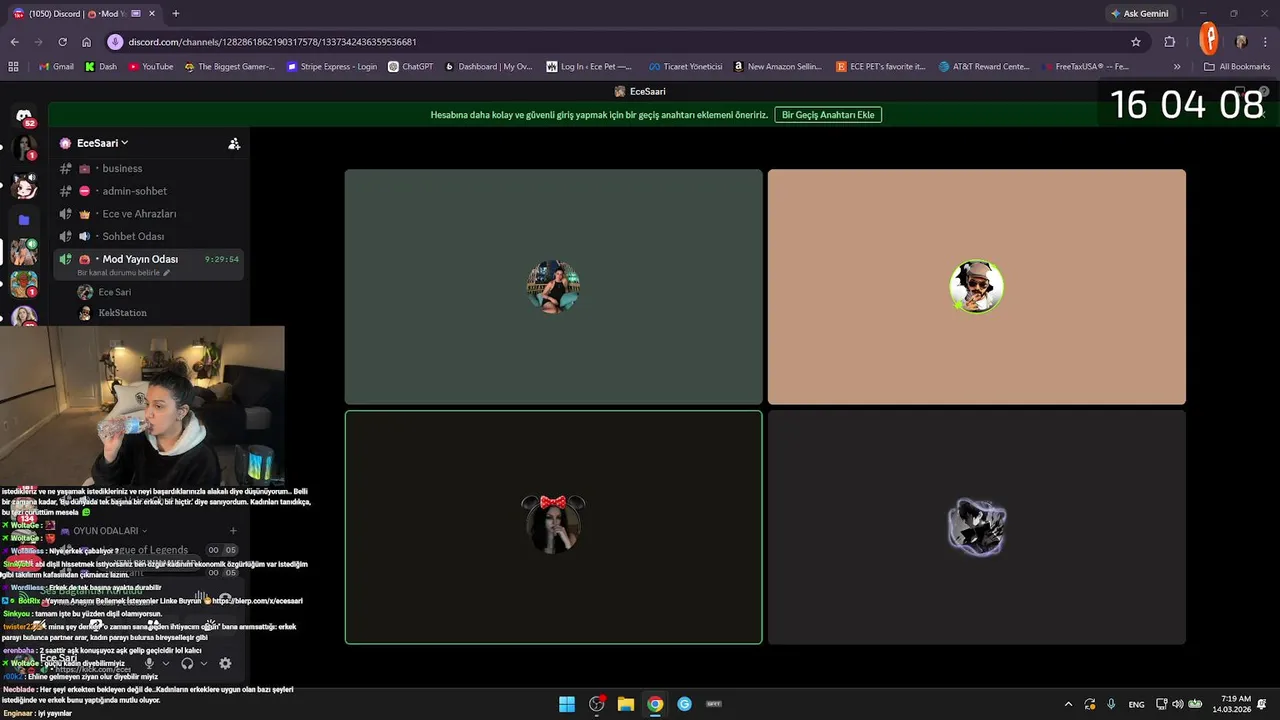Click Bir Geçiş Anahtarı Ekle button
The image size is (1280, 720).
coord(828,115)
